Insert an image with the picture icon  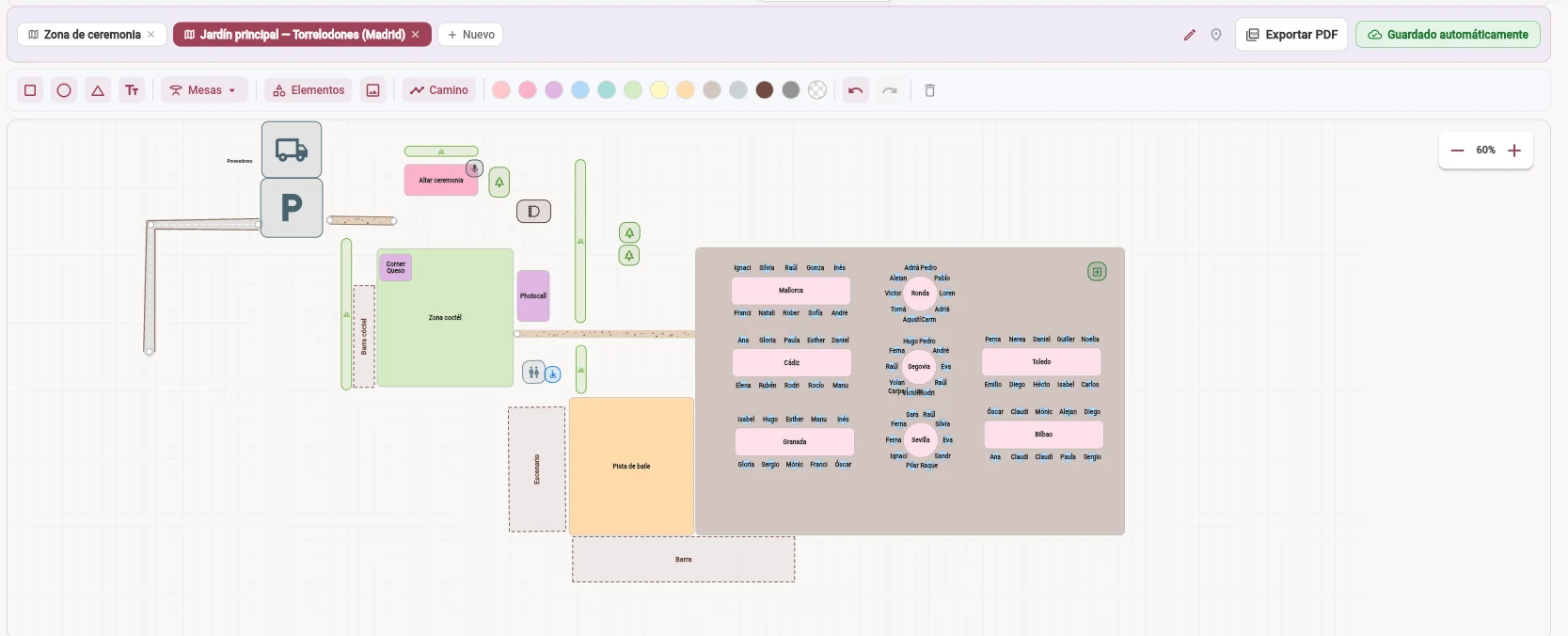373,90
